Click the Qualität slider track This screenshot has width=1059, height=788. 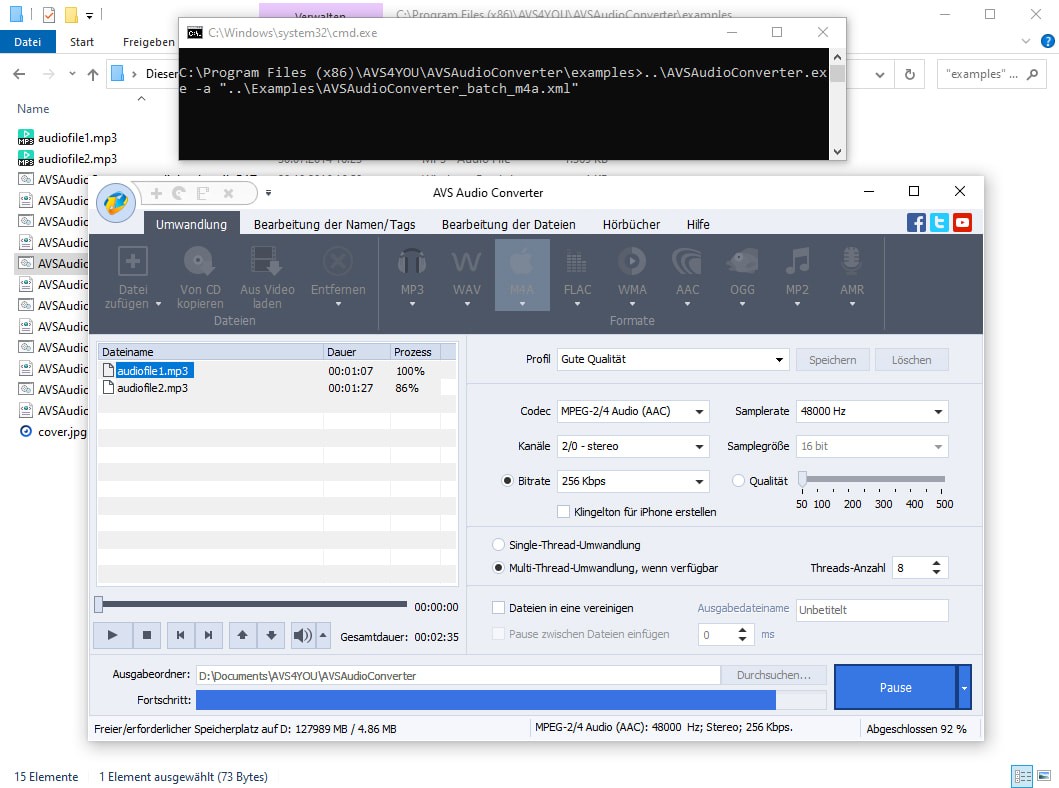872,480
